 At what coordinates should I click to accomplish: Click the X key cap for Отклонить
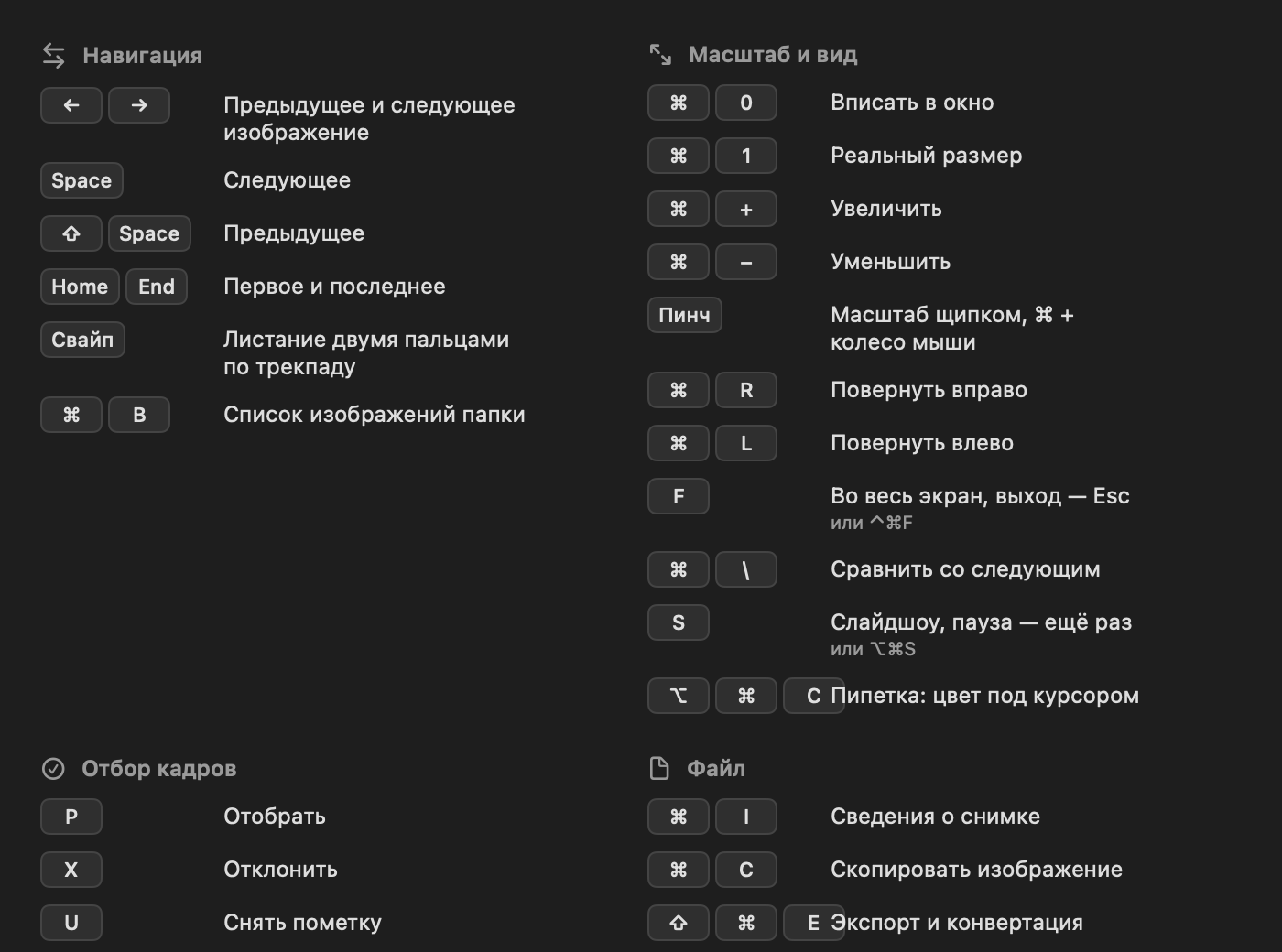click(71, 870)
